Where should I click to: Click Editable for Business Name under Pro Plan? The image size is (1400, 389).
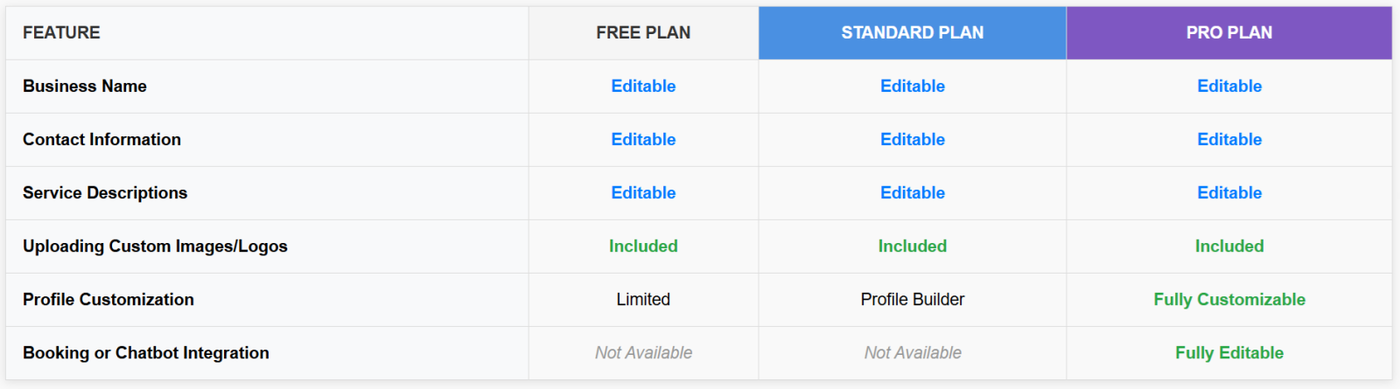[1229, 86]
